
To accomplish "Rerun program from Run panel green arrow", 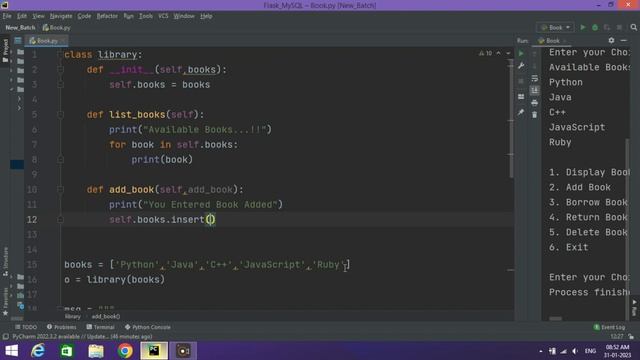I will tap(521, 53).
